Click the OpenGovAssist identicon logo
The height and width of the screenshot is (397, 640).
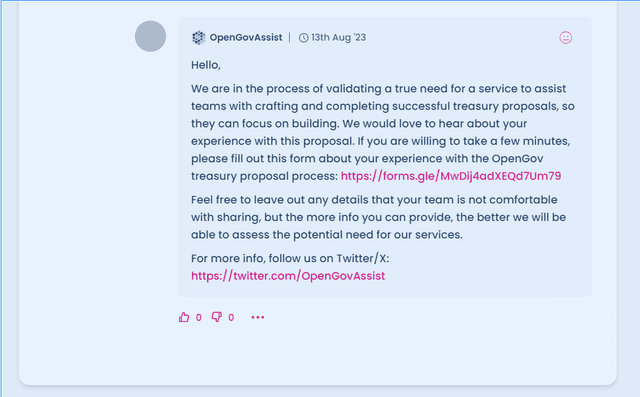(x=198, y=38)
